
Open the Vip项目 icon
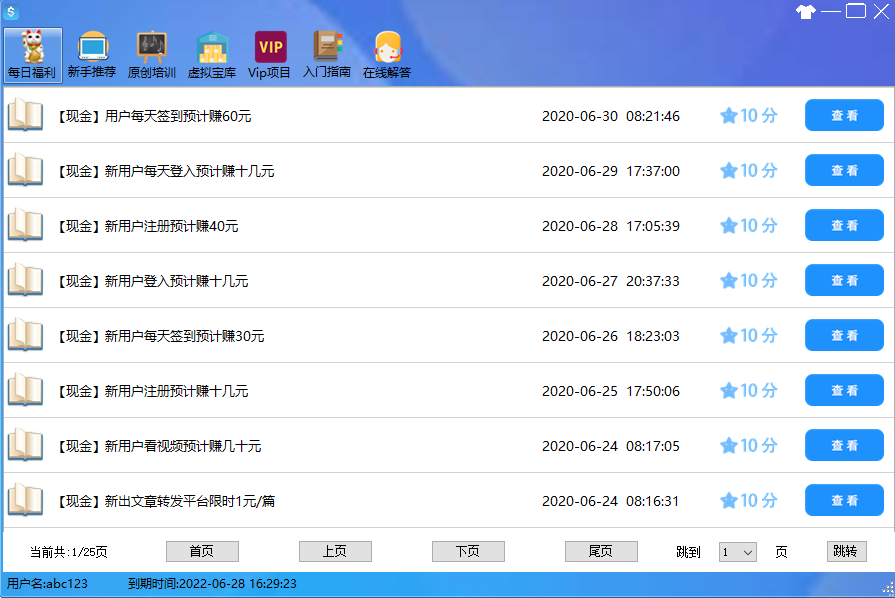point(270,48)
